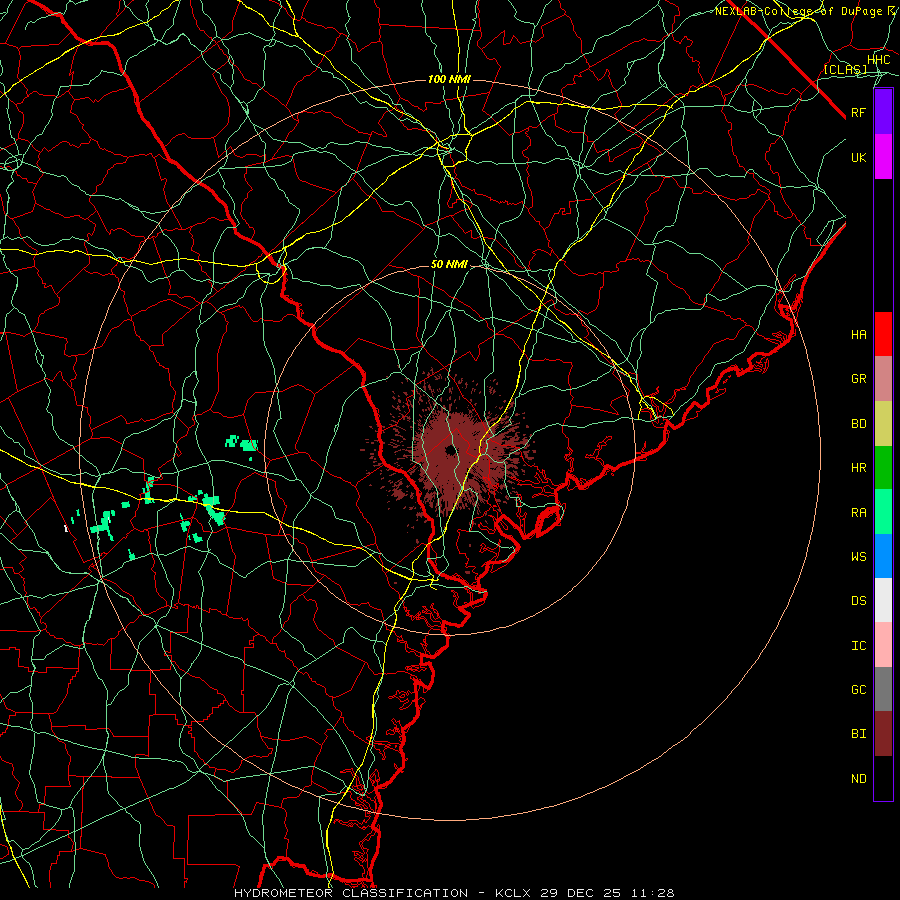Click the HYDROMETEOR CLASSIFICATION title text

click(x=351, y=893)
